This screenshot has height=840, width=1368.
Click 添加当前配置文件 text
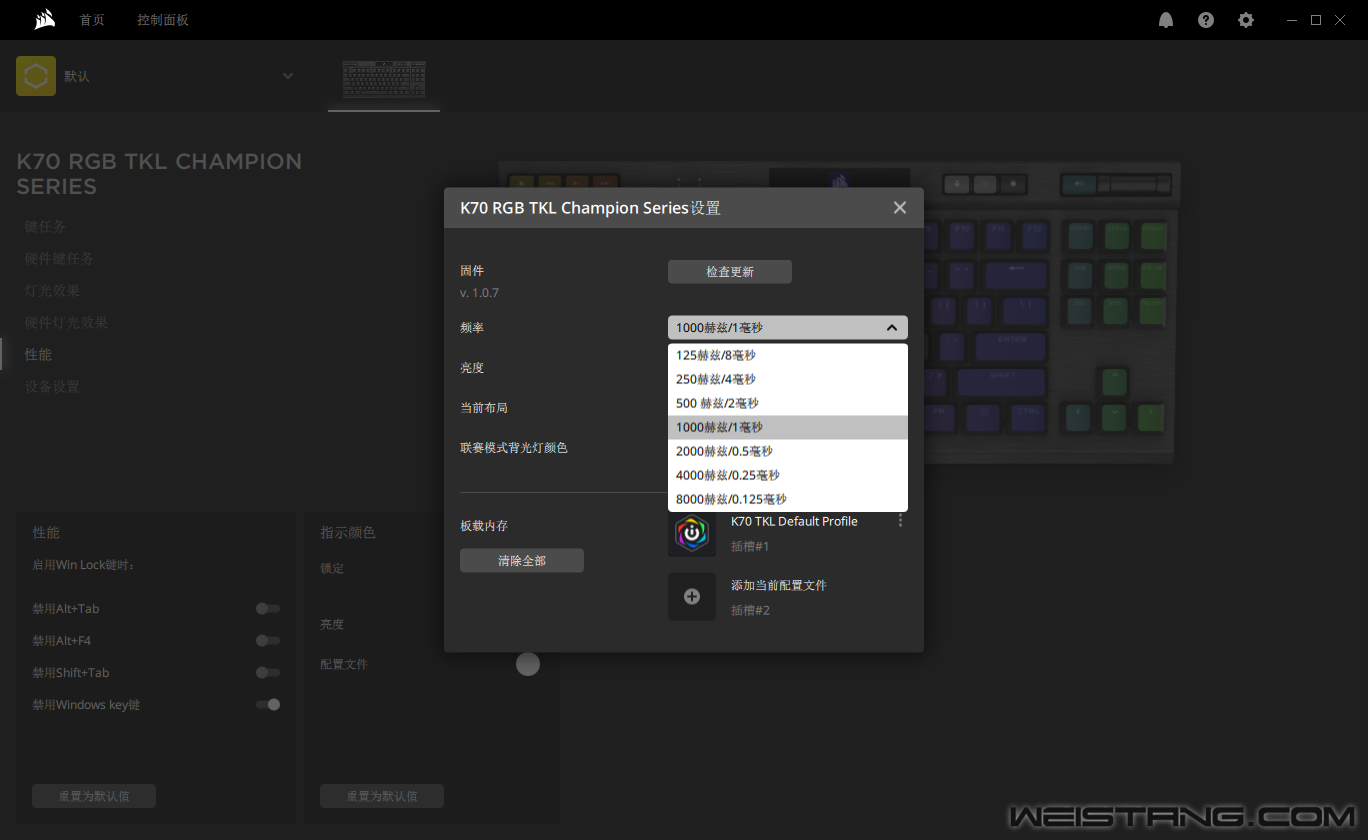779,585
